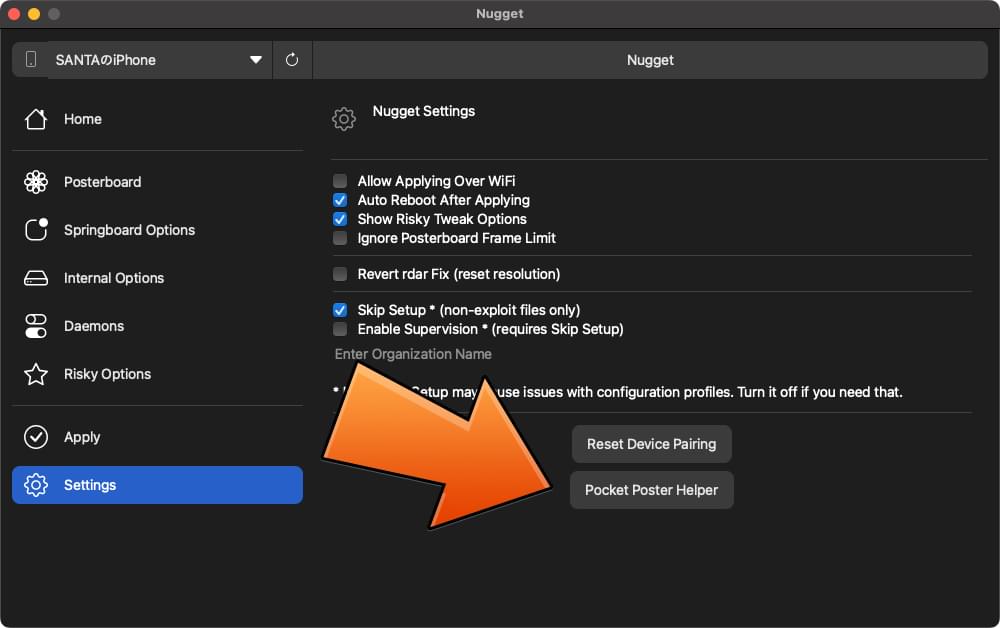1000x628 pixels.
Task: Select the Settings sidebar item
Action: 157,485
